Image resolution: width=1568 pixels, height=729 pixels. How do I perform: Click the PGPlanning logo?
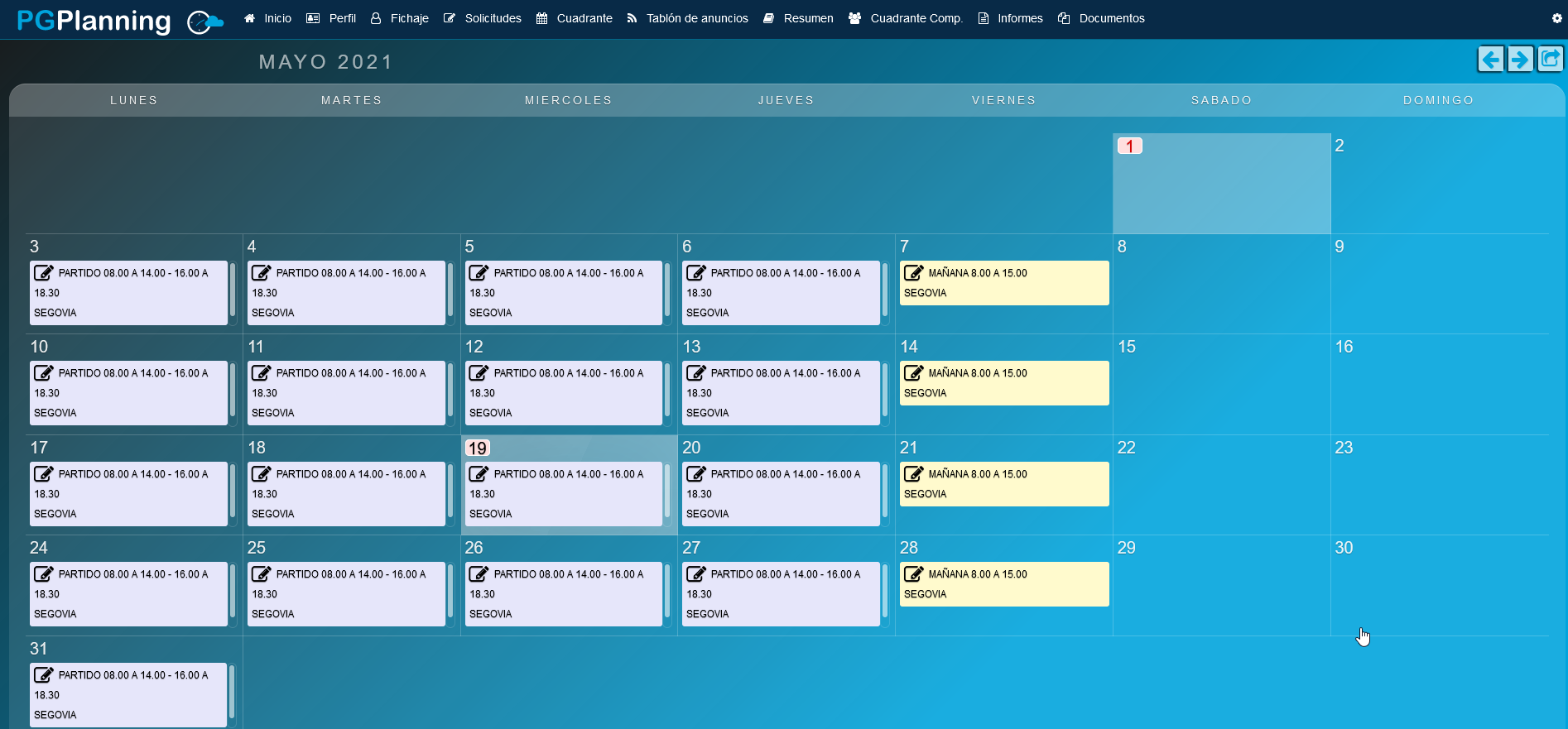coord(120,21)
